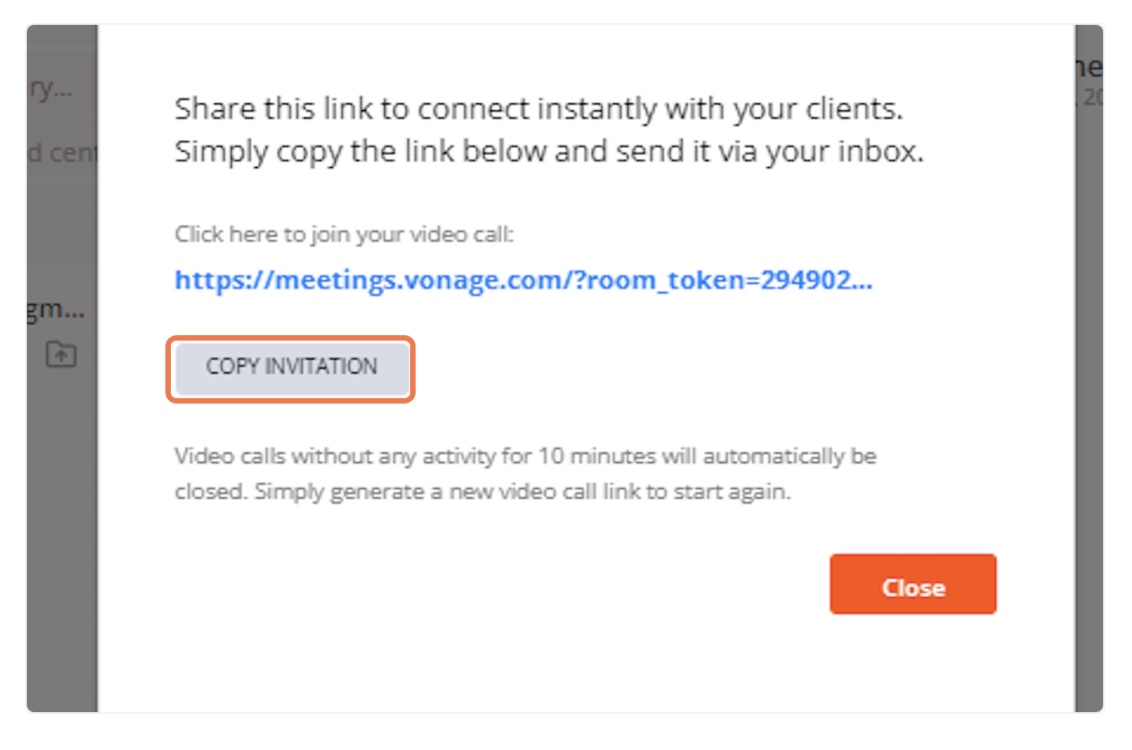Screen dimensions: 1132x750
Task: Open the meetings.vonage.com video call link
Action: tap(523, 280)
